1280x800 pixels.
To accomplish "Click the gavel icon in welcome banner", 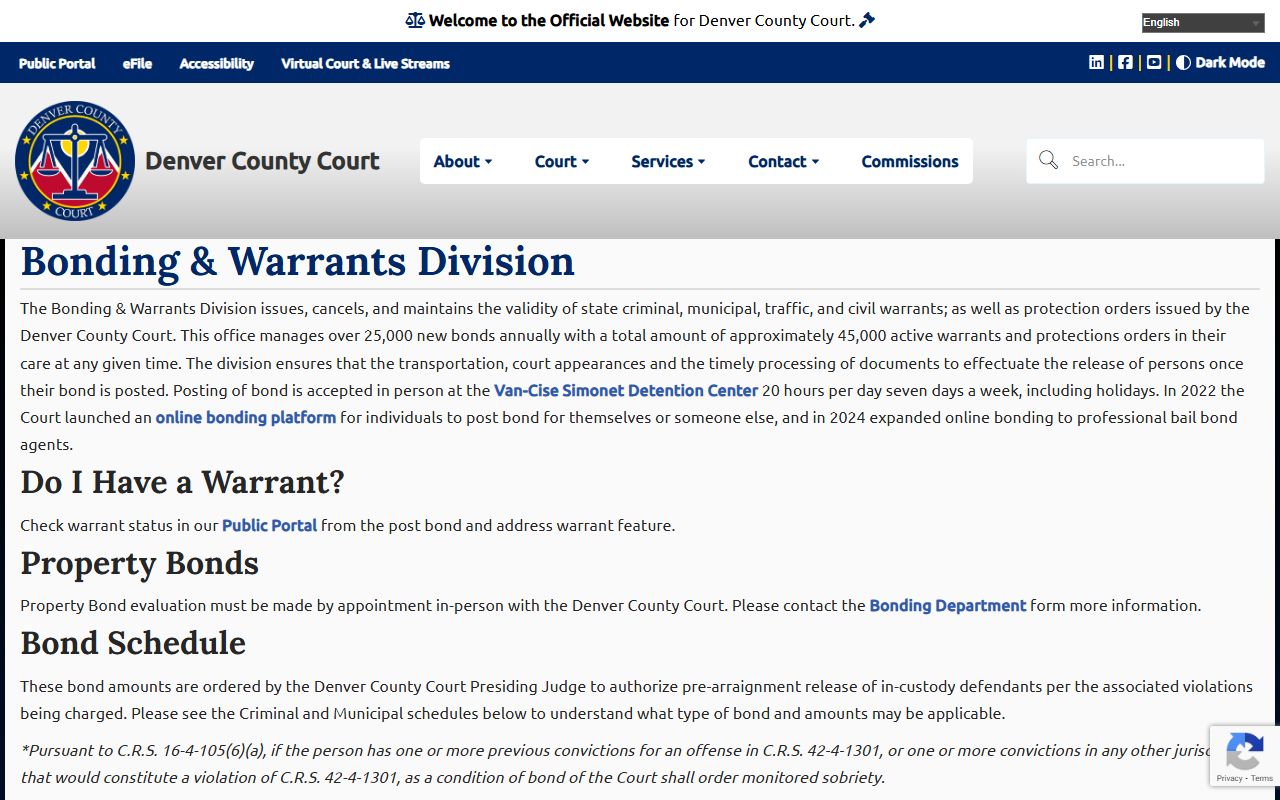I will [867, 20].
